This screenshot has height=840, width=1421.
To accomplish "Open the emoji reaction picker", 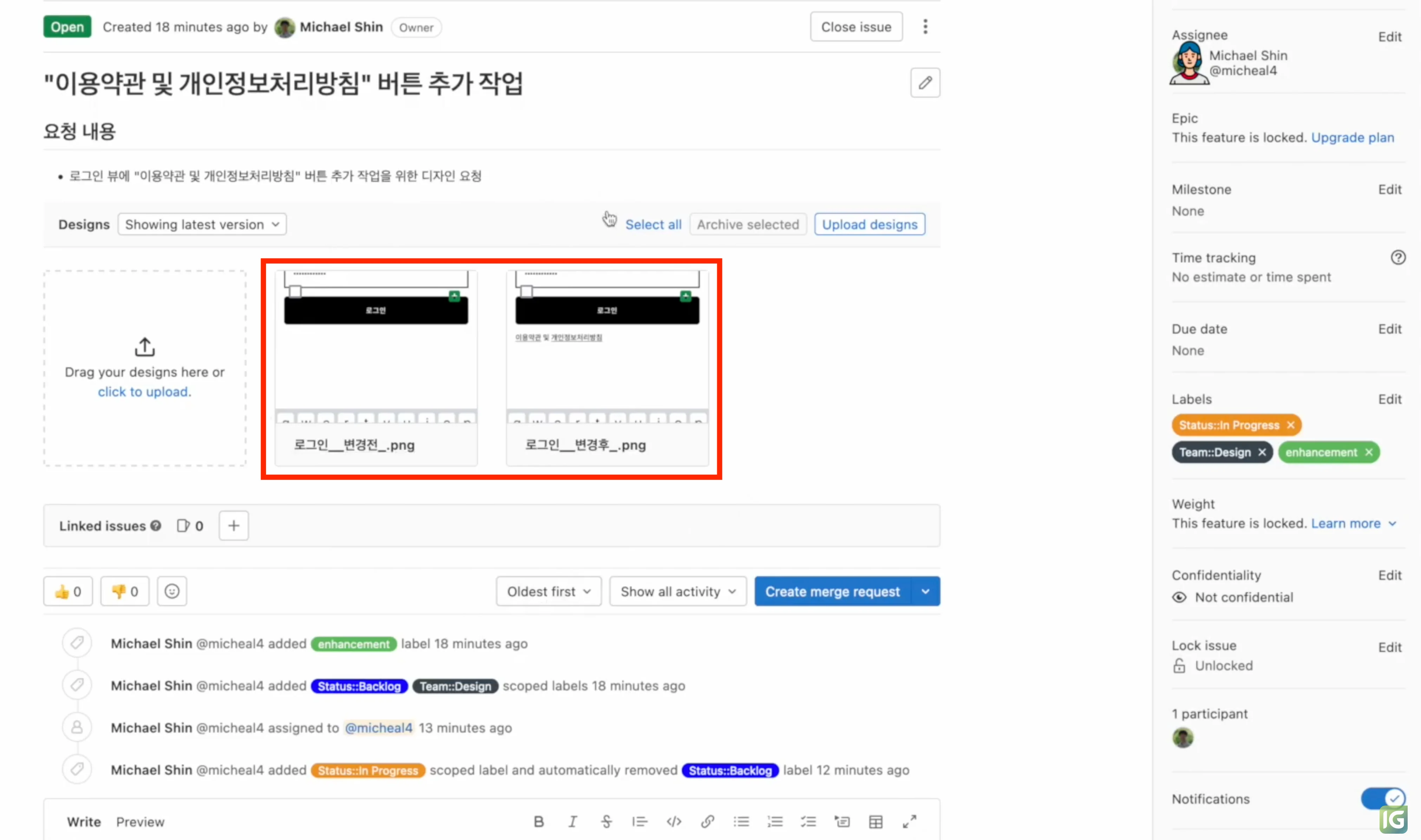I will tap(171, 591).
